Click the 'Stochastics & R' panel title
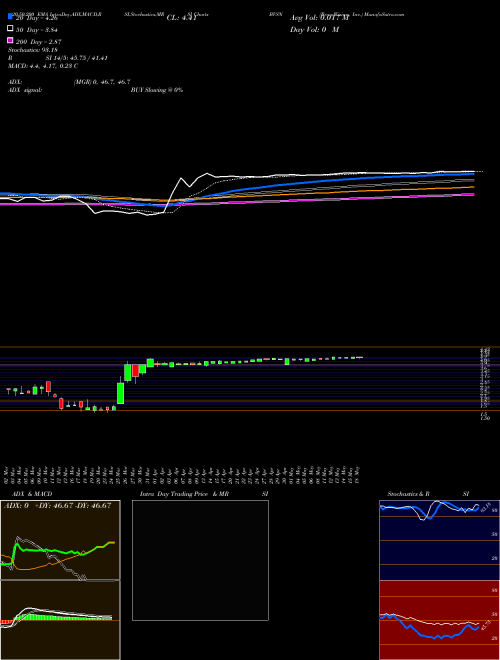500x660 pixels. tap(408, 494)
